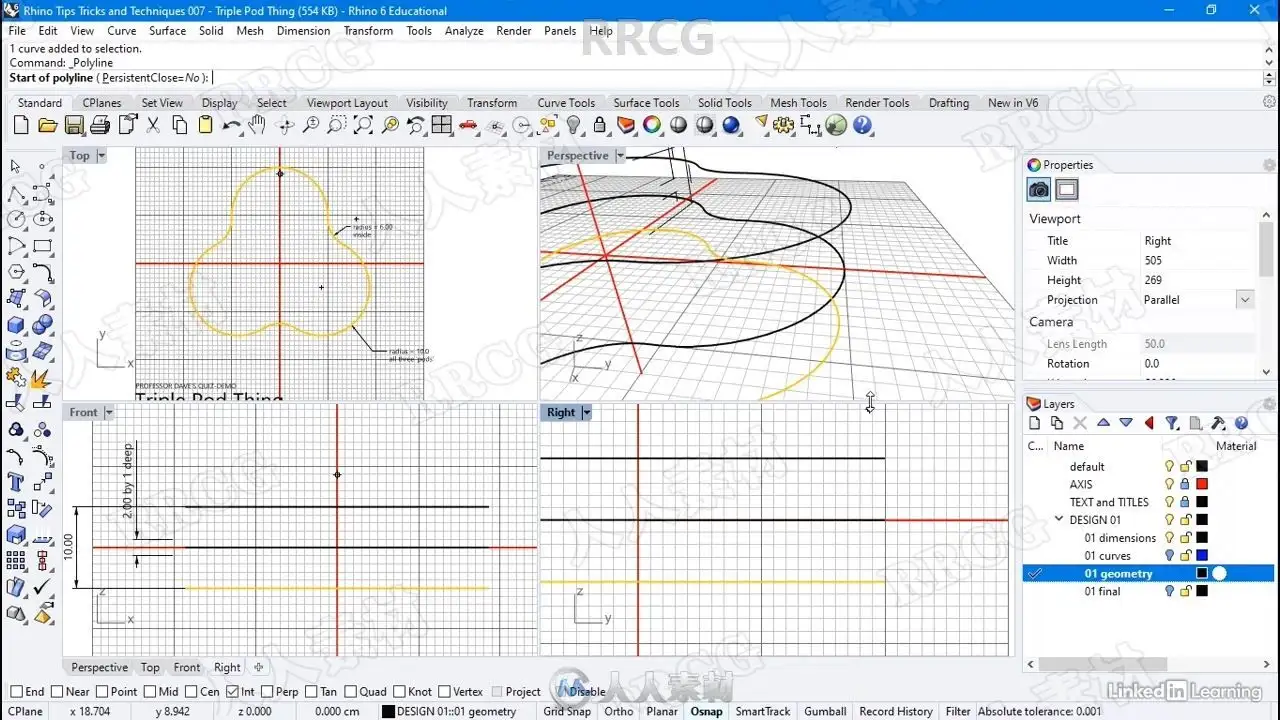Viewport: 1280px width, 720px height.
Task: Uncheck the Int osnap checkbox
Action: (232, 691)
